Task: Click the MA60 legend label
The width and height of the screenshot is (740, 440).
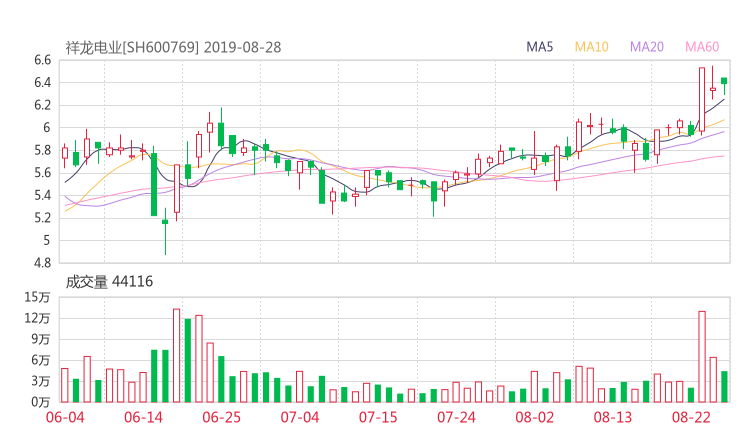Action: point(701,46)
